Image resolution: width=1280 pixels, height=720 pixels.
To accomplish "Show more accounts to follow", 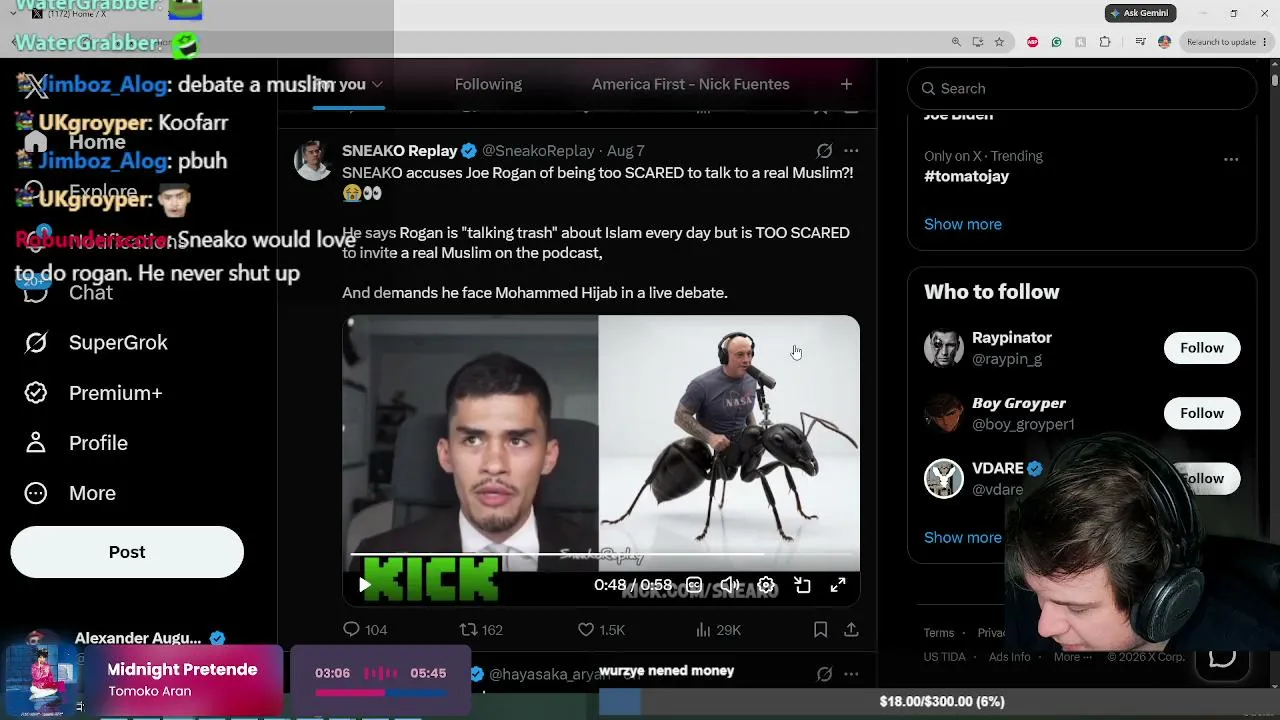I will point(962,537).
